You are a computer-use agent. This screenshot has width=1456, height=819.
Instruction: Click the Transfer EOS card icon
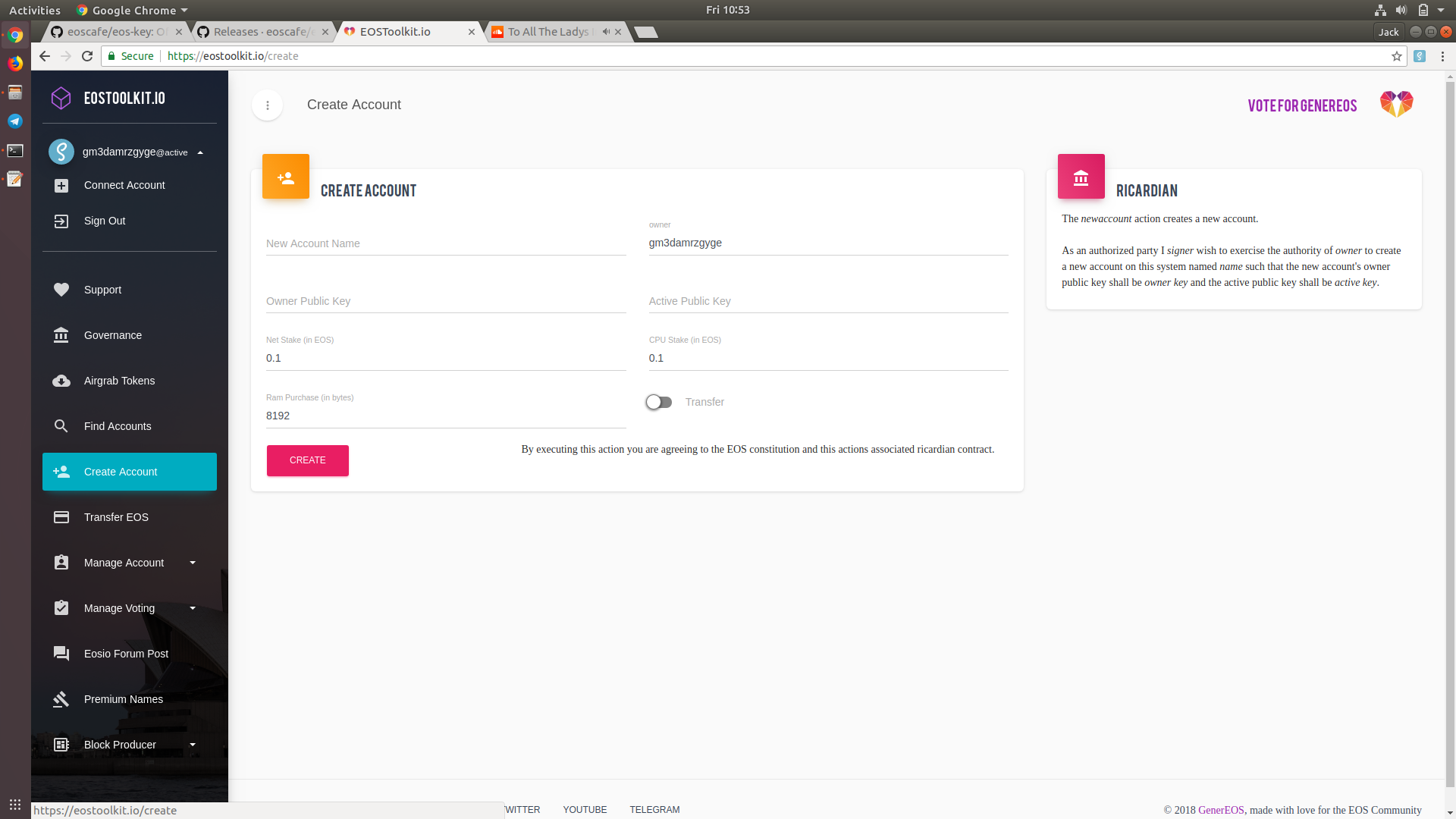coord(61,517)
